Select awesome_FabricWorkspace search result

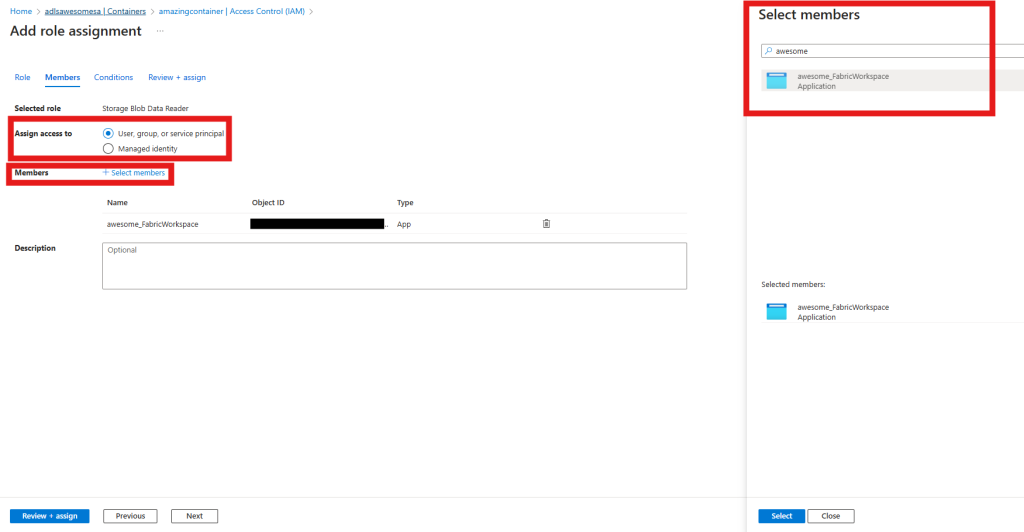coord(892,81)
